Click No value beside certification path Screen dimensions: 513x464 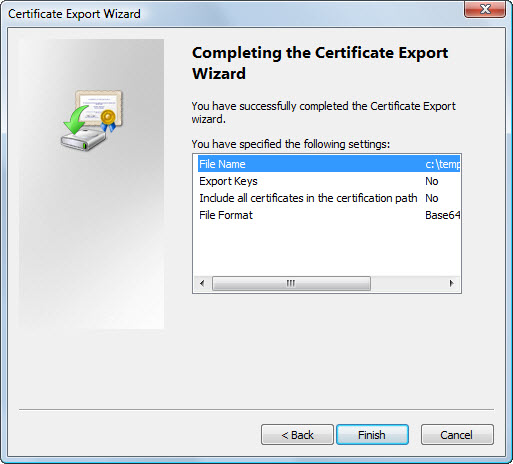coord(432,198)
